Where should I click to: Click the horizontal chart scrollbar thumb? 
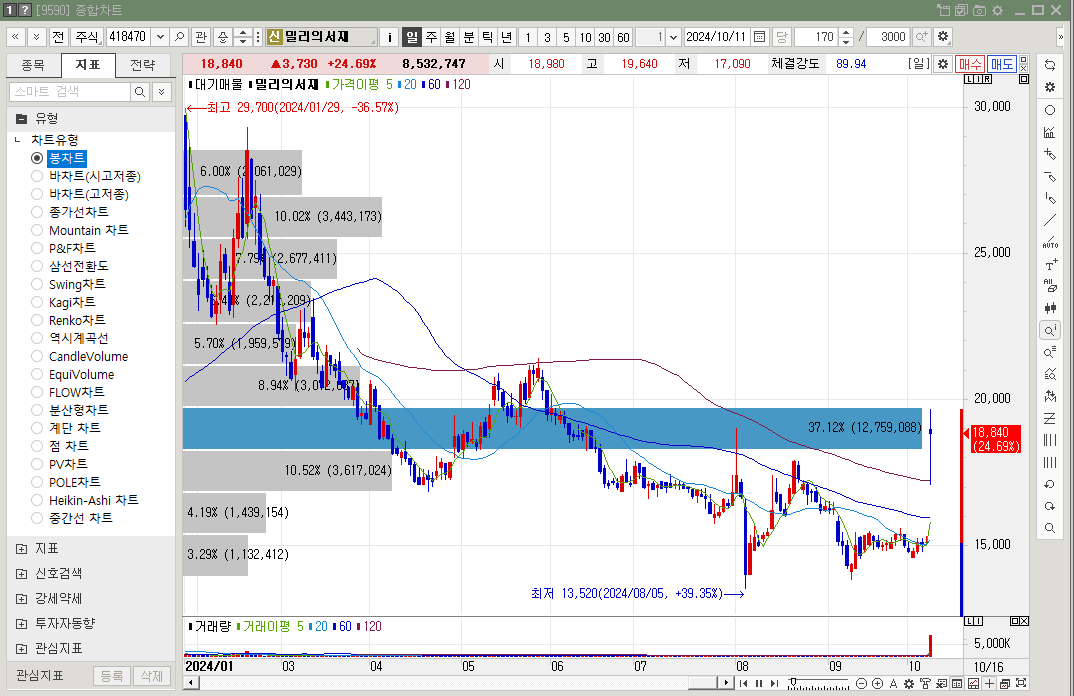point(702,683)
